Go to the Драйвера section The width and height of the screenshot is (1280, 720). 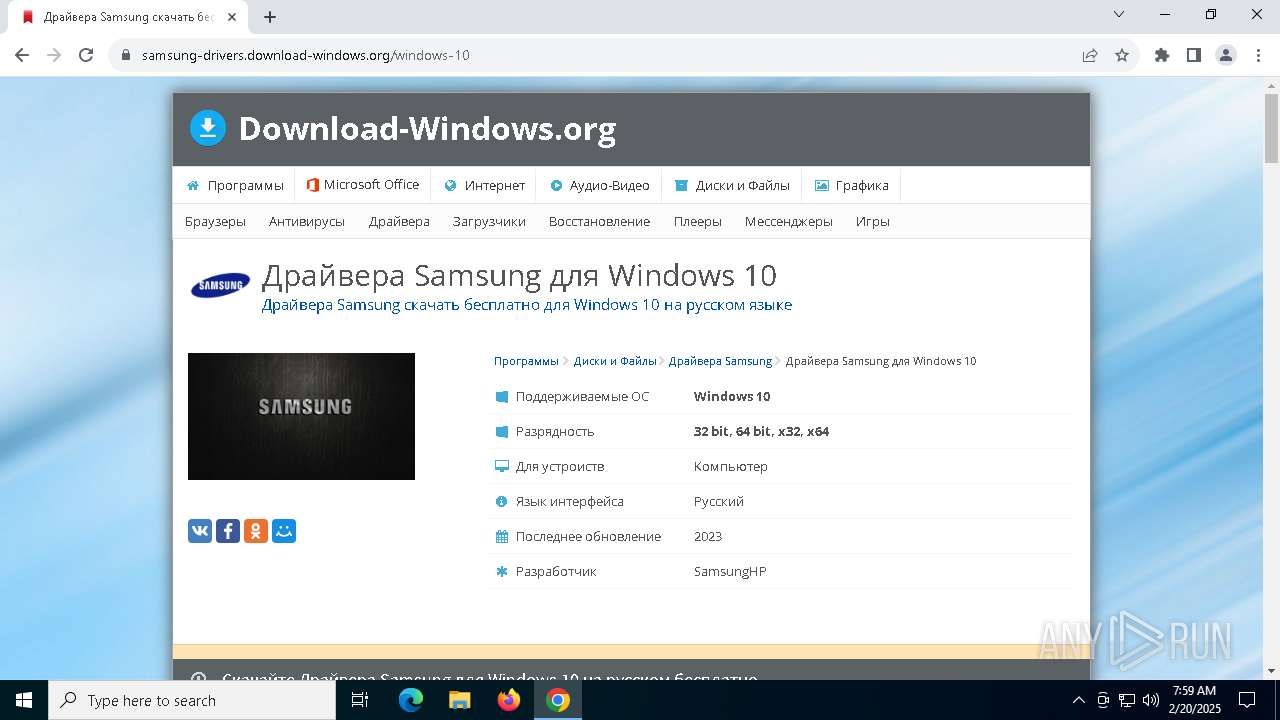(x=399, y=221)
